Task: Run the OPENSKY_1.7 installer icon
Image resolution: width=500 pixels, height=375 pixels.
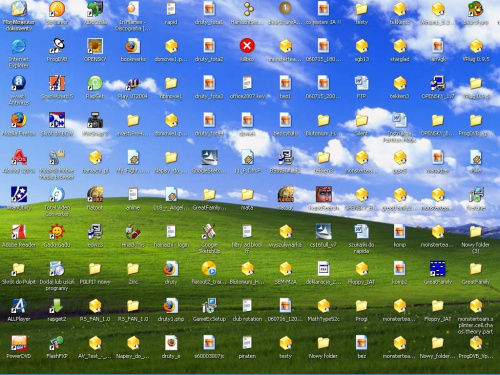Action: pos(438,83)
